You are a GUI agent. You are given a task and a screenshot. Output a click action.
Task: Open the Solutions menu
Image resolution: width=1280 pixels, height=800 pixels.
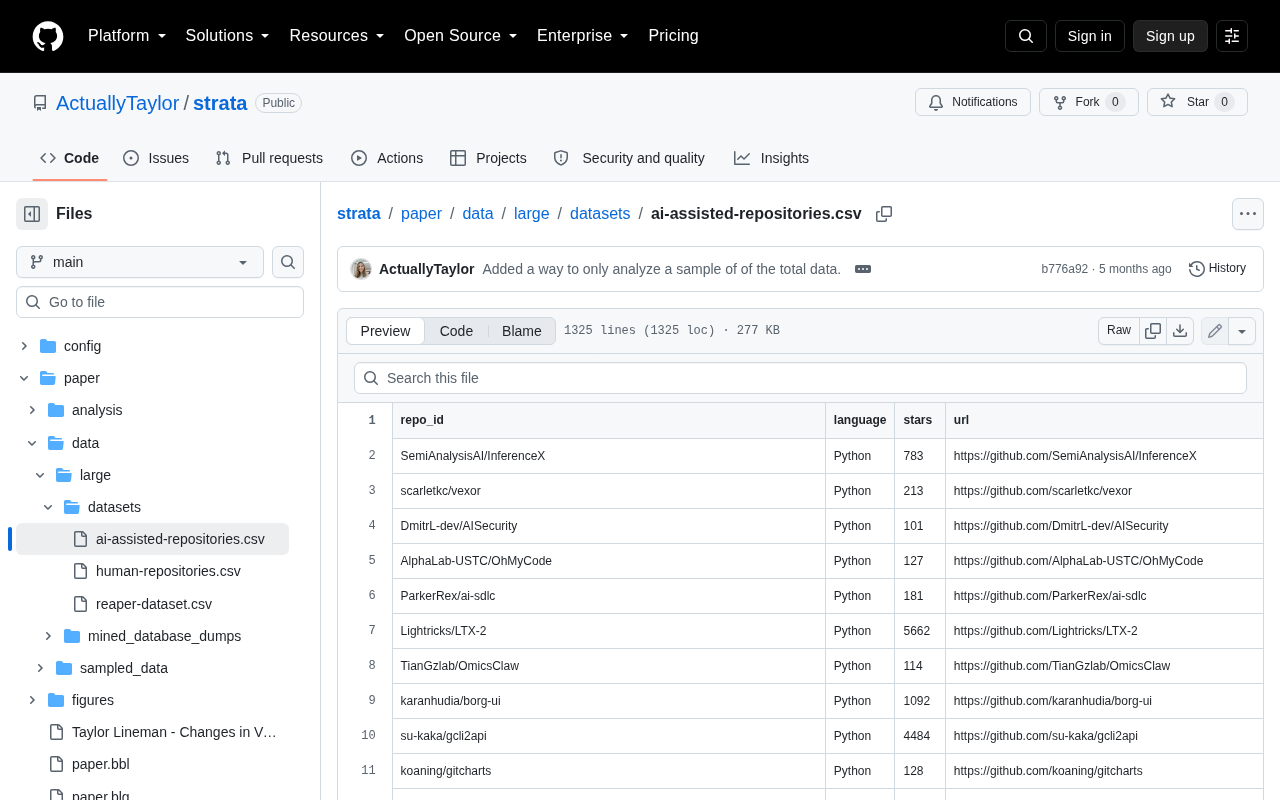[x=228, y=36]
